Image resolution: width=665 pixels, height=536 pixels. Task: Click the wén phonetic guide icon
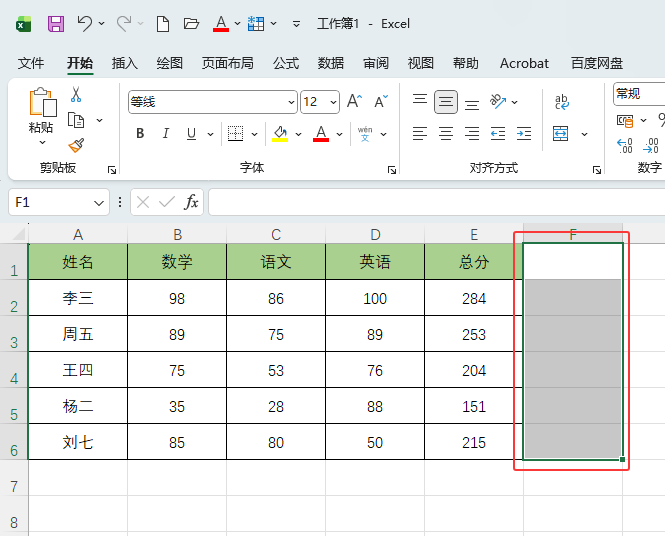pyautogui.click(x=365, y=134)
